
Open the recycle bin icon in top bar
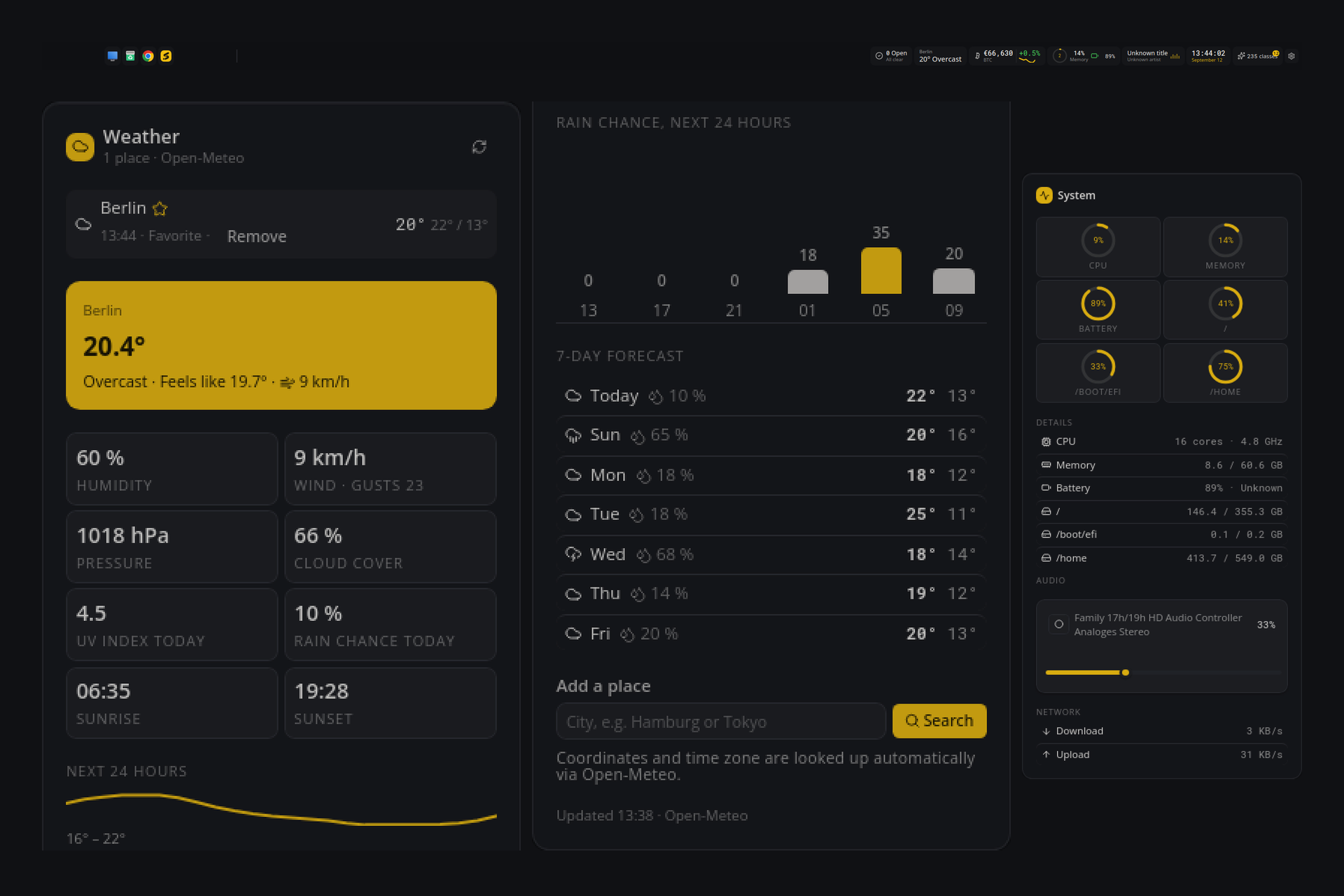click(x=130, y=56)
